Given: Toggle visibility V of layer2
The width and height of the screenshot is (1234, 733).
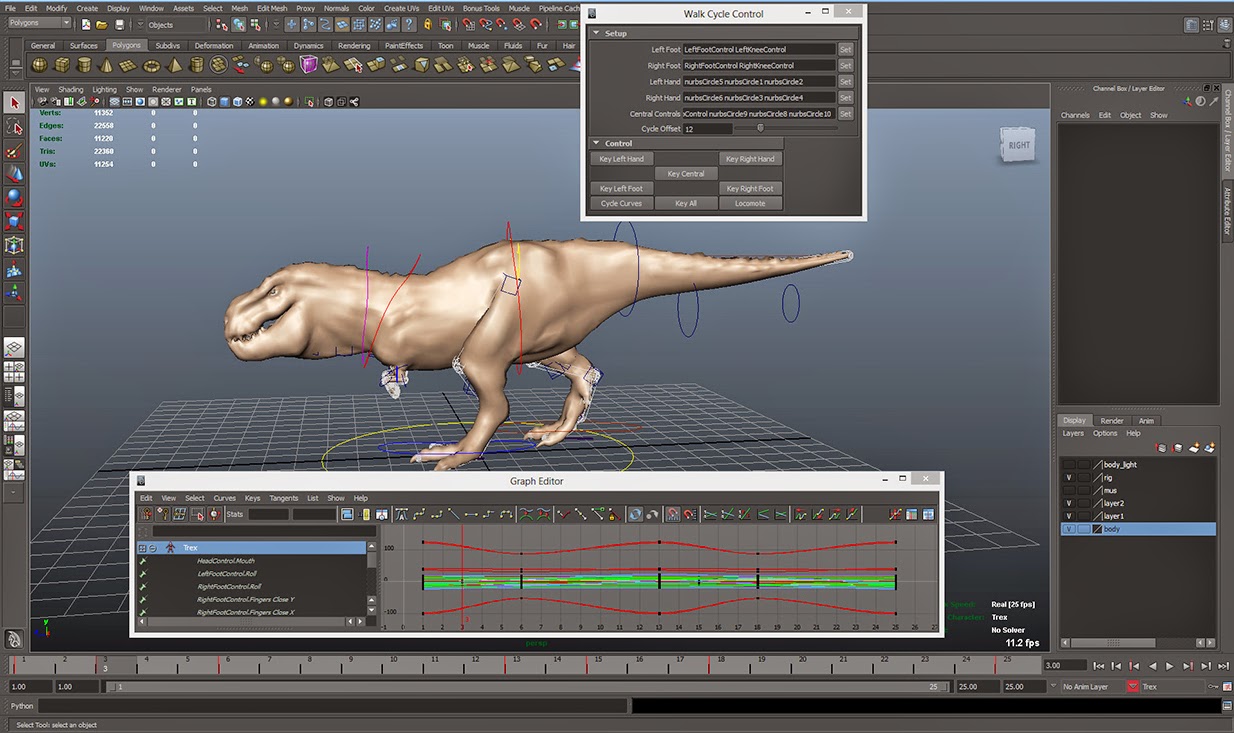Looking at the screenshot, I should tap(1069, 503).
